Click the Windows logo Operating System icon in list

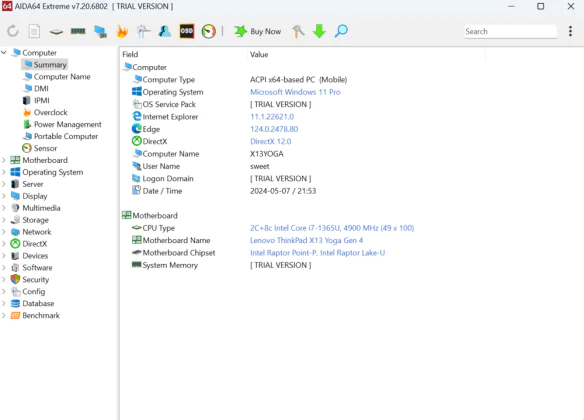coord(137,92)
